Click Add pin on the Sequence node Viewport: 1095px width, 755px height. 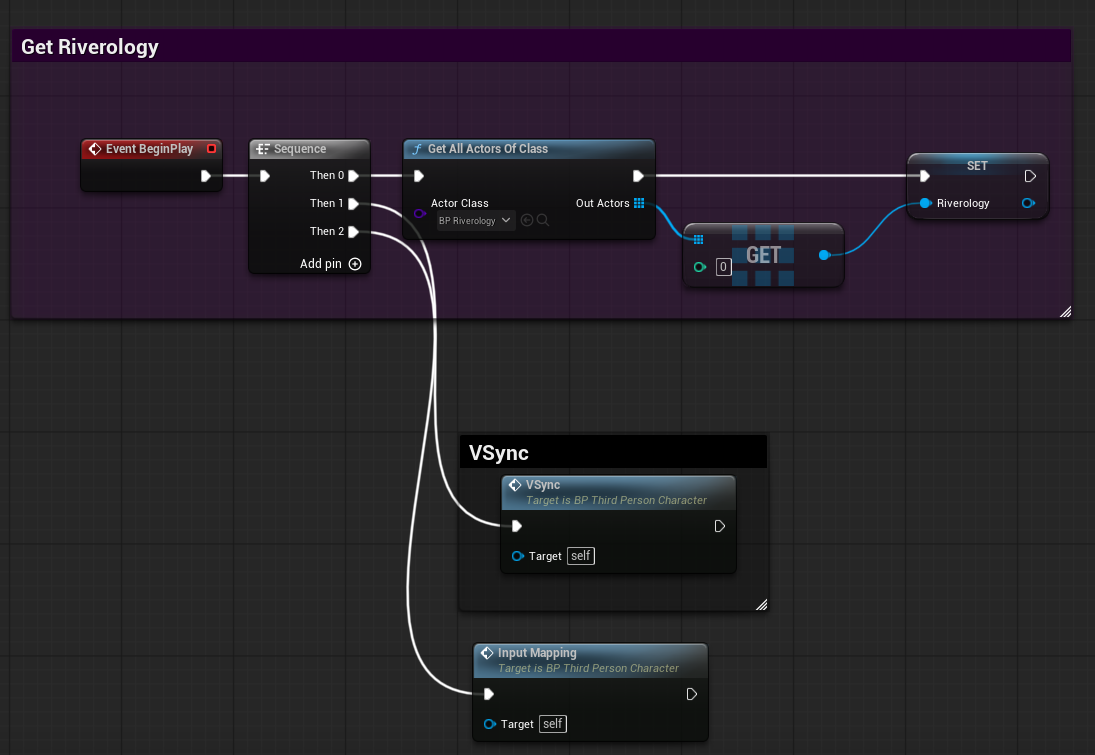tap(355, 263)
